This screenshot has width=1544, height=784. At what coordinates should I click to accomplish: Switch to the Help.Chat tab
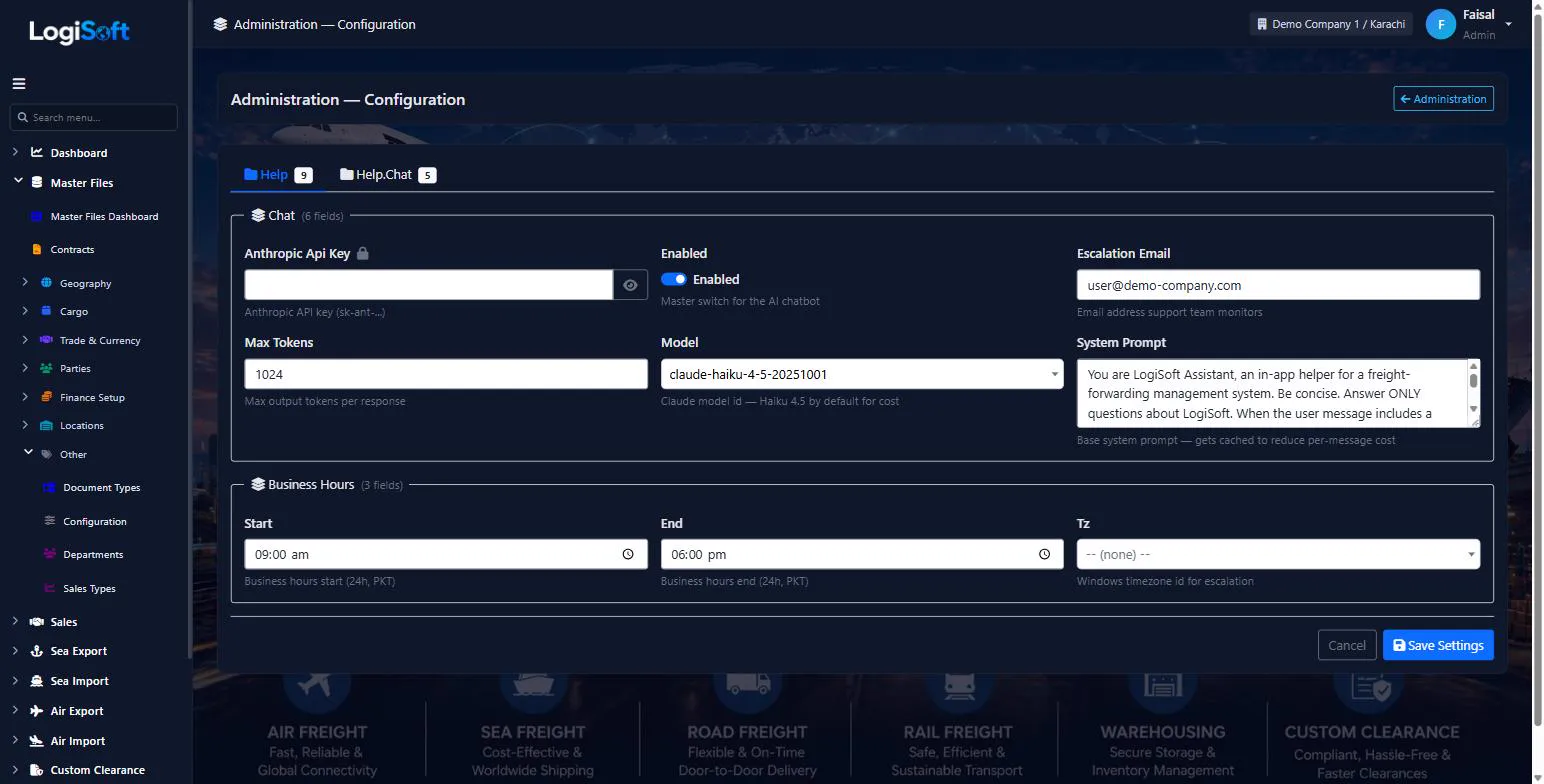click(388, 175)
